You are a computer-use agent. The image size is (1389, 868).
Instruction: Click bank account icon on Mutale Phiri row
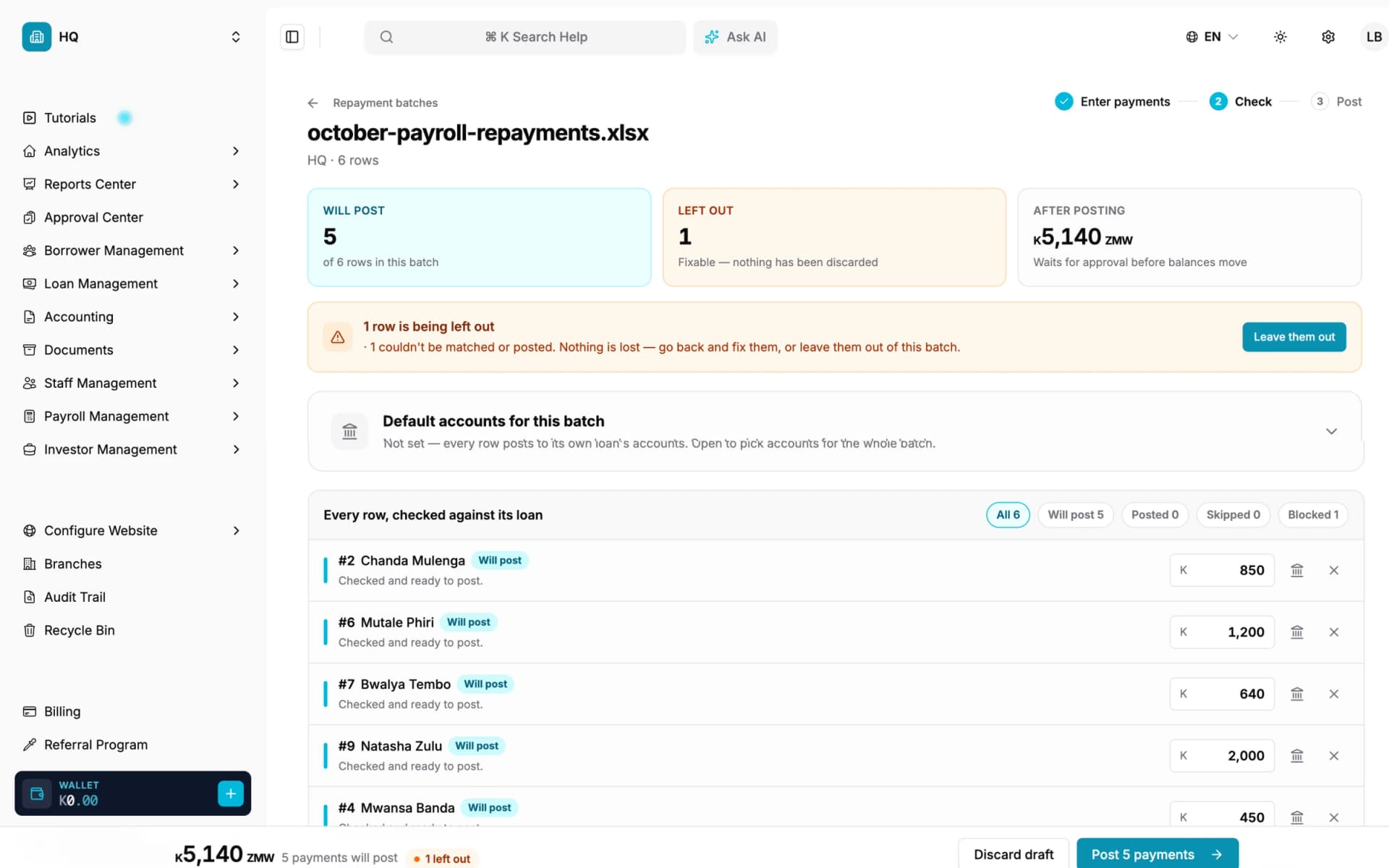tap(1297, 632)
